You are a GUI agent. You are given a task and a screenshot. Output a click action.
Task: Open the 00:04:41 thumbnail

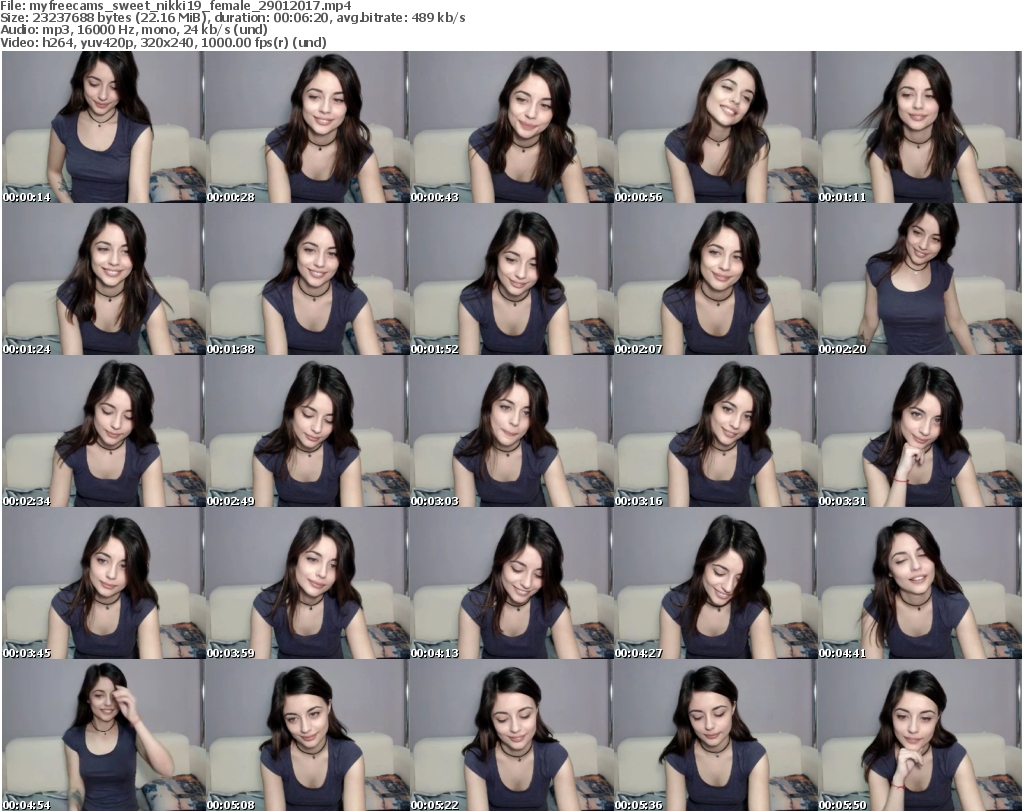pyautogui.click(x=919, y=583)
